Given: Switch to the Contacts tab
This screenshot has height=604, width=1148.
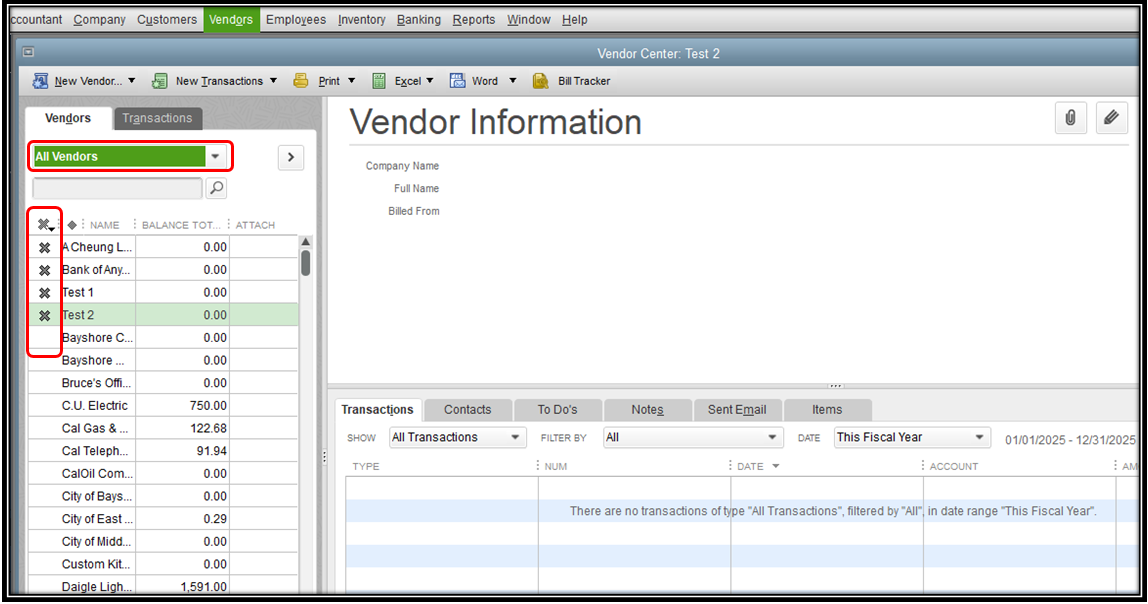Looking at the screenshot, I should coord(467,409).
